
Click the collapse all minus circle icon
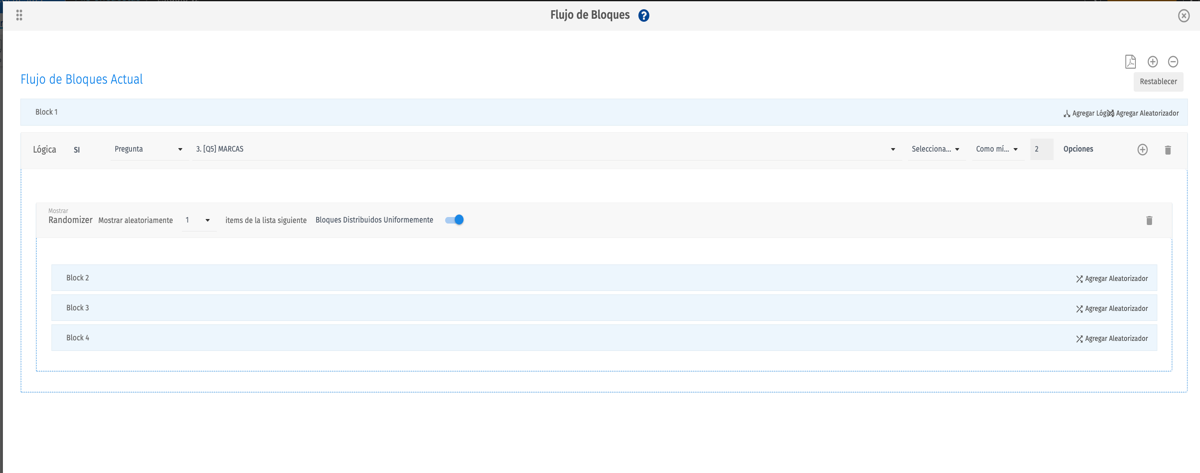click(1174, 62)
